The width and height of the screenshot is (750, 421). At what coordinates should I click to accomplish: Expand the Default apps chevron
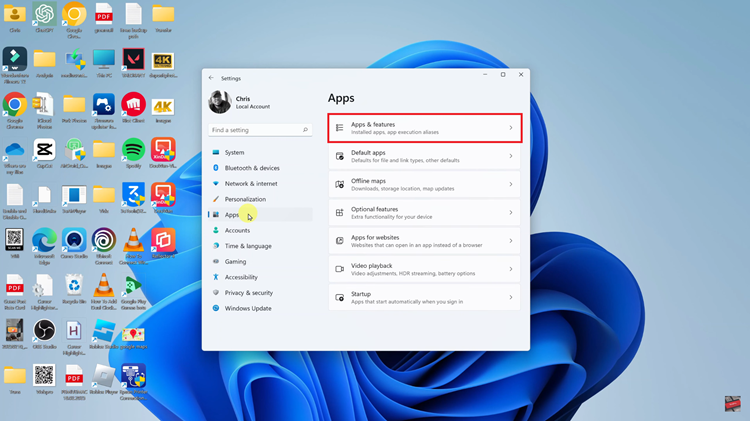(510, 156)
